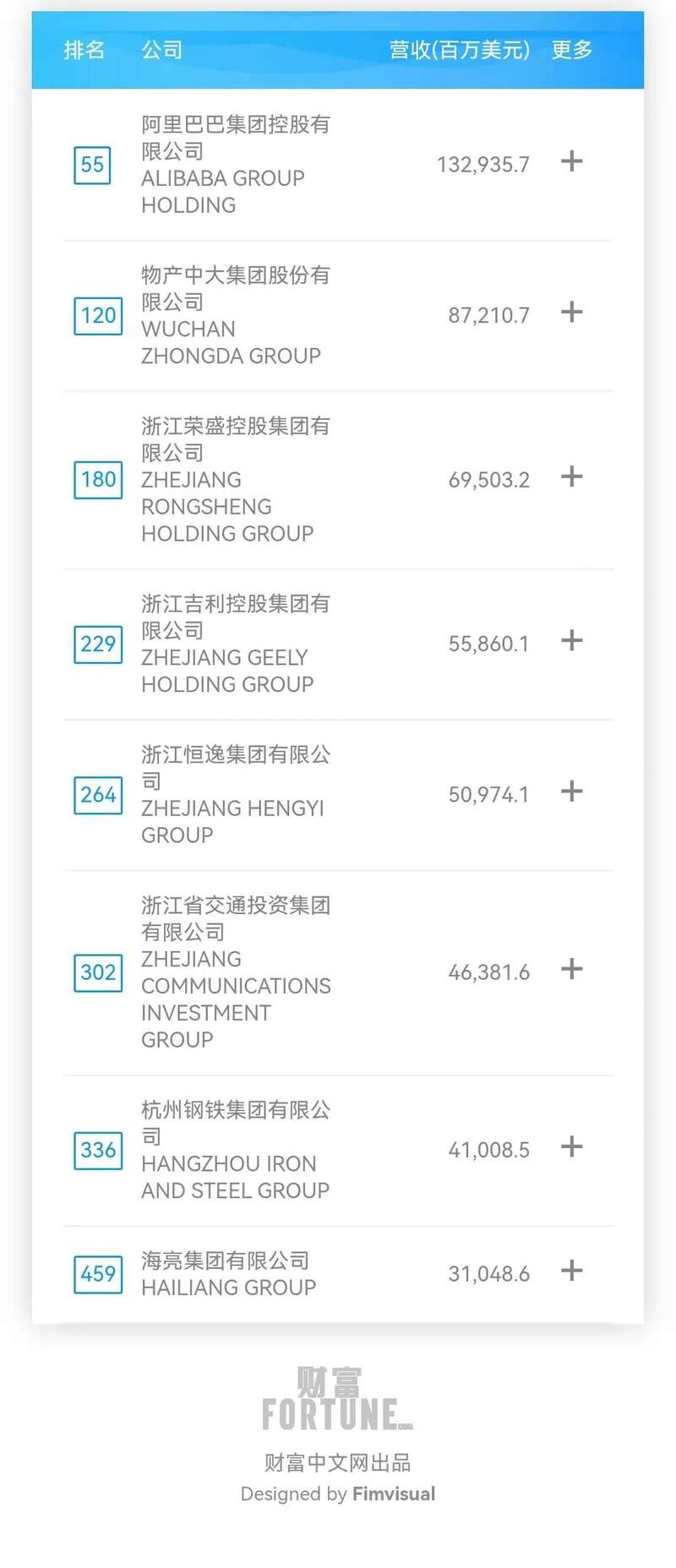Expand Hangzhou Iron and Steel Group row
Screen dimensions: 676x1568
point(572,1146)
